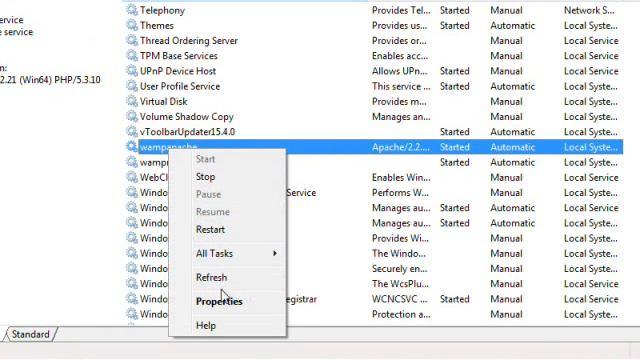Select the Telephony service name
640x360 pixels.
point(162,10)
